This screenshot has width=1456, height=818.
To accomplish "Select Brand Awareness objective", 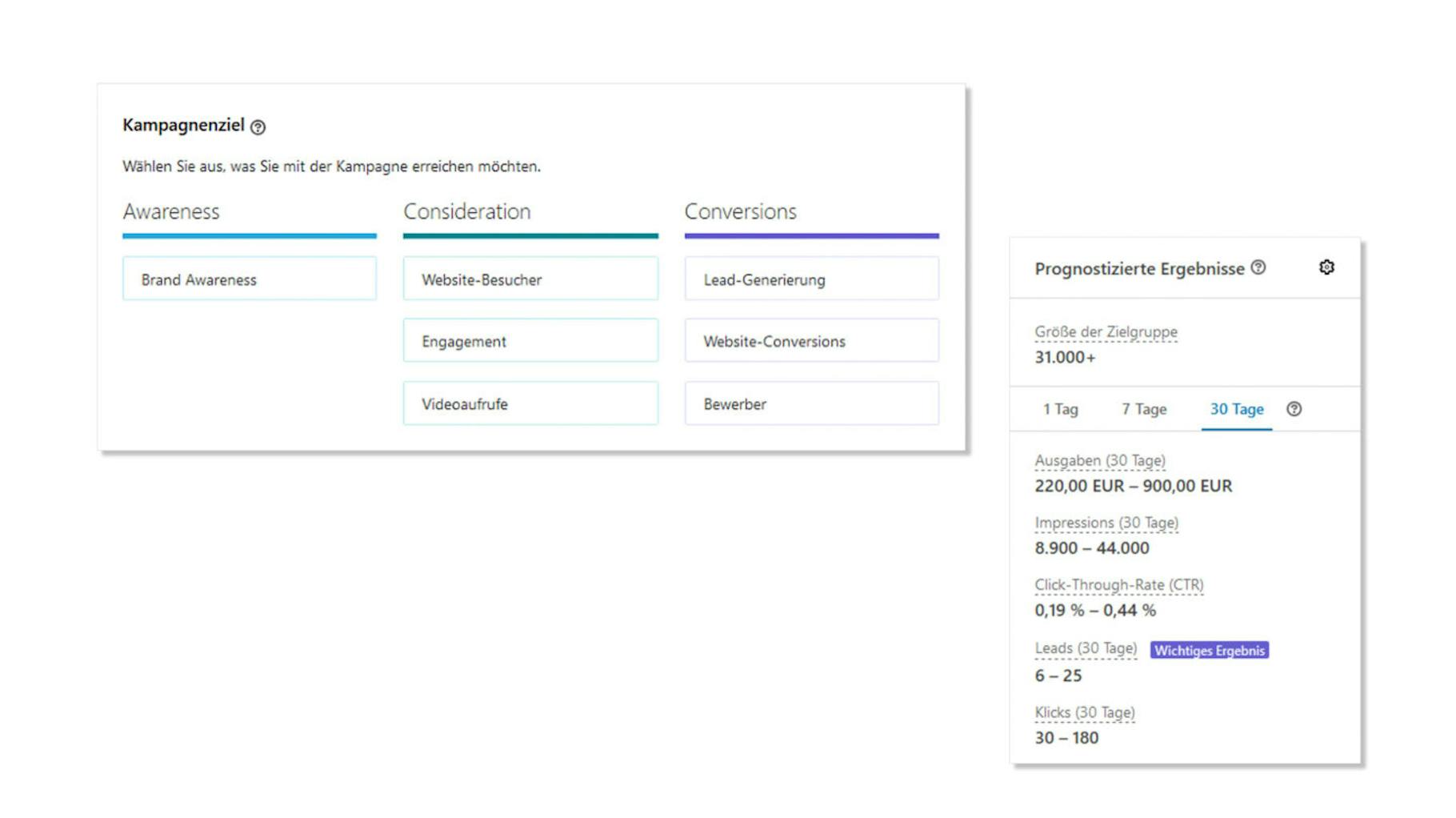I will [250, 279].
